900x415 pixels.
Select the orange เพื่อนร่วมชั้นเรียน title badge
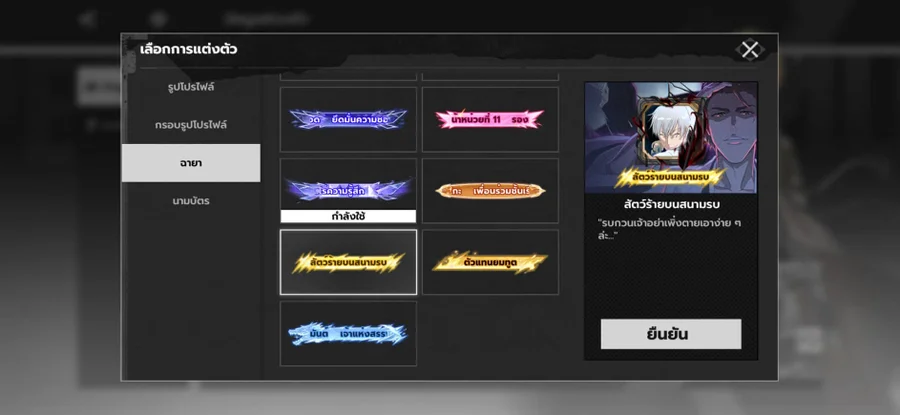point(490,191)
